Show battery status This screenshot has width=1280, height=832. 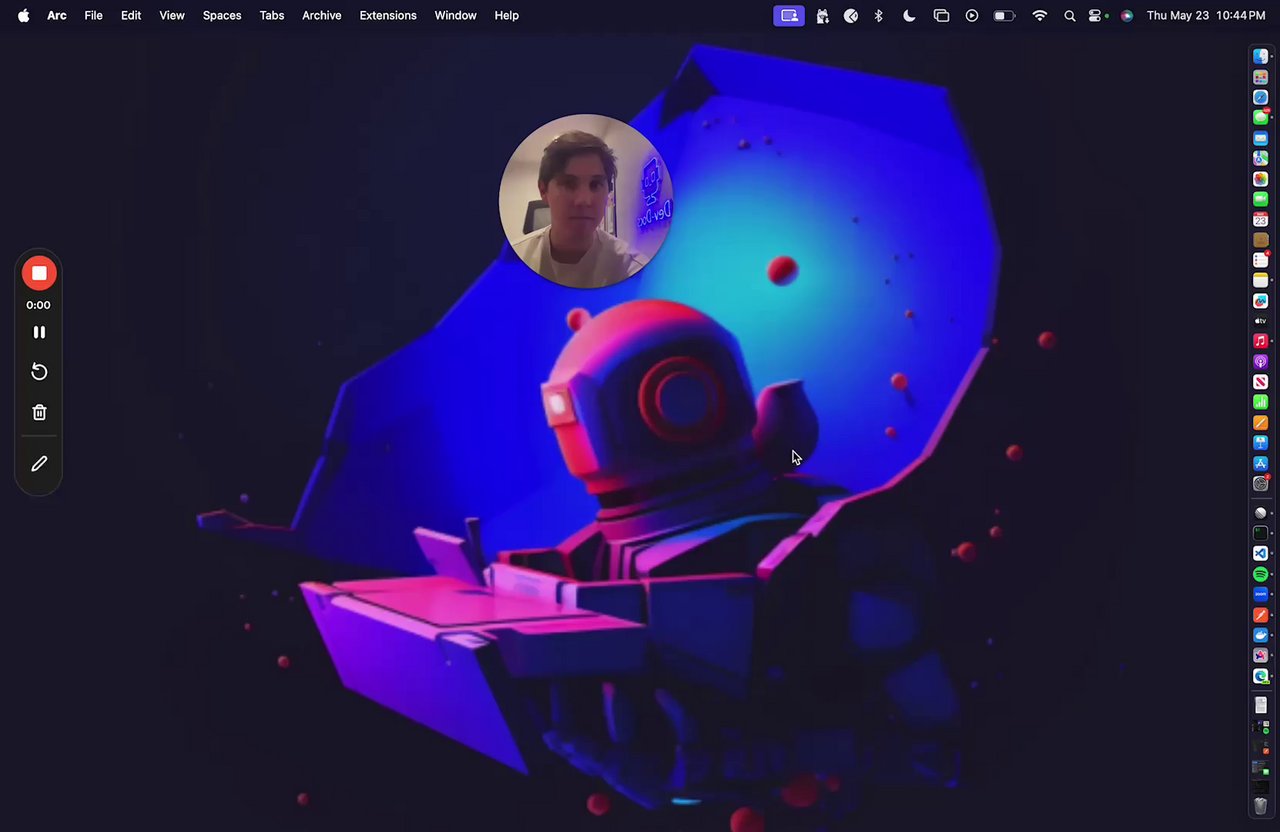[1004, 15]
